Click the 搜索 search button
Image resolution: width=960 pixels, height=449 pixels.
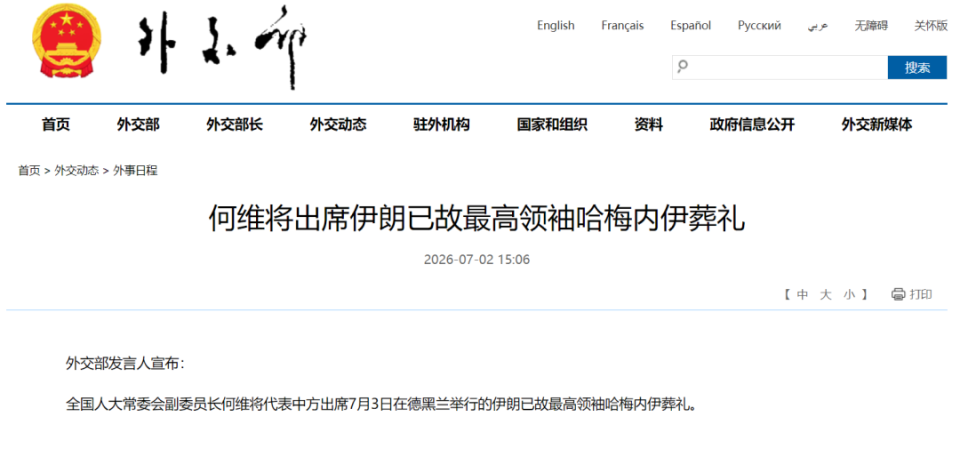pos(917,67)
